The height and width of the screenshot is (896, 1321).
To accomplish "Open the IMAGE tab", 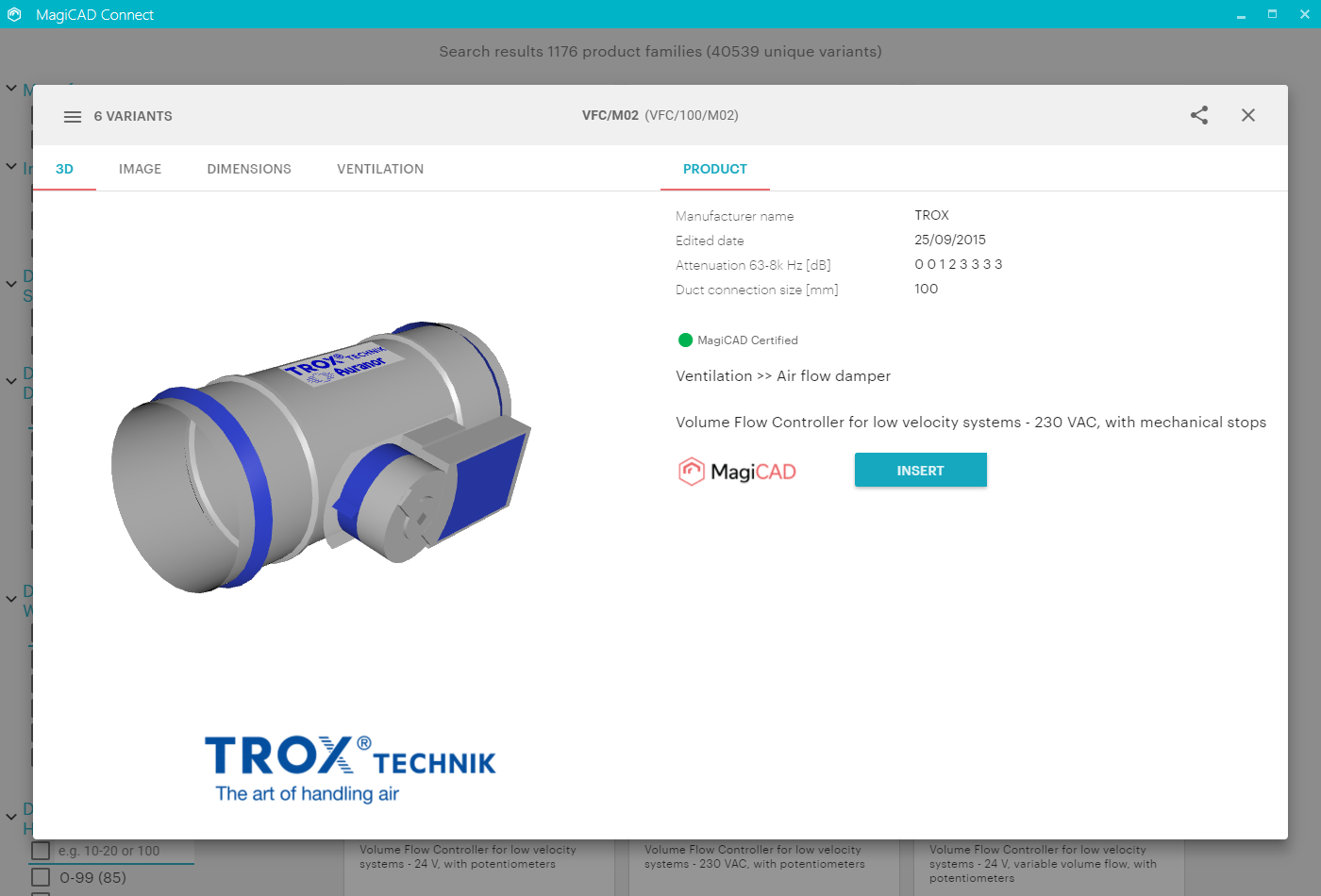I will point(140,169).
